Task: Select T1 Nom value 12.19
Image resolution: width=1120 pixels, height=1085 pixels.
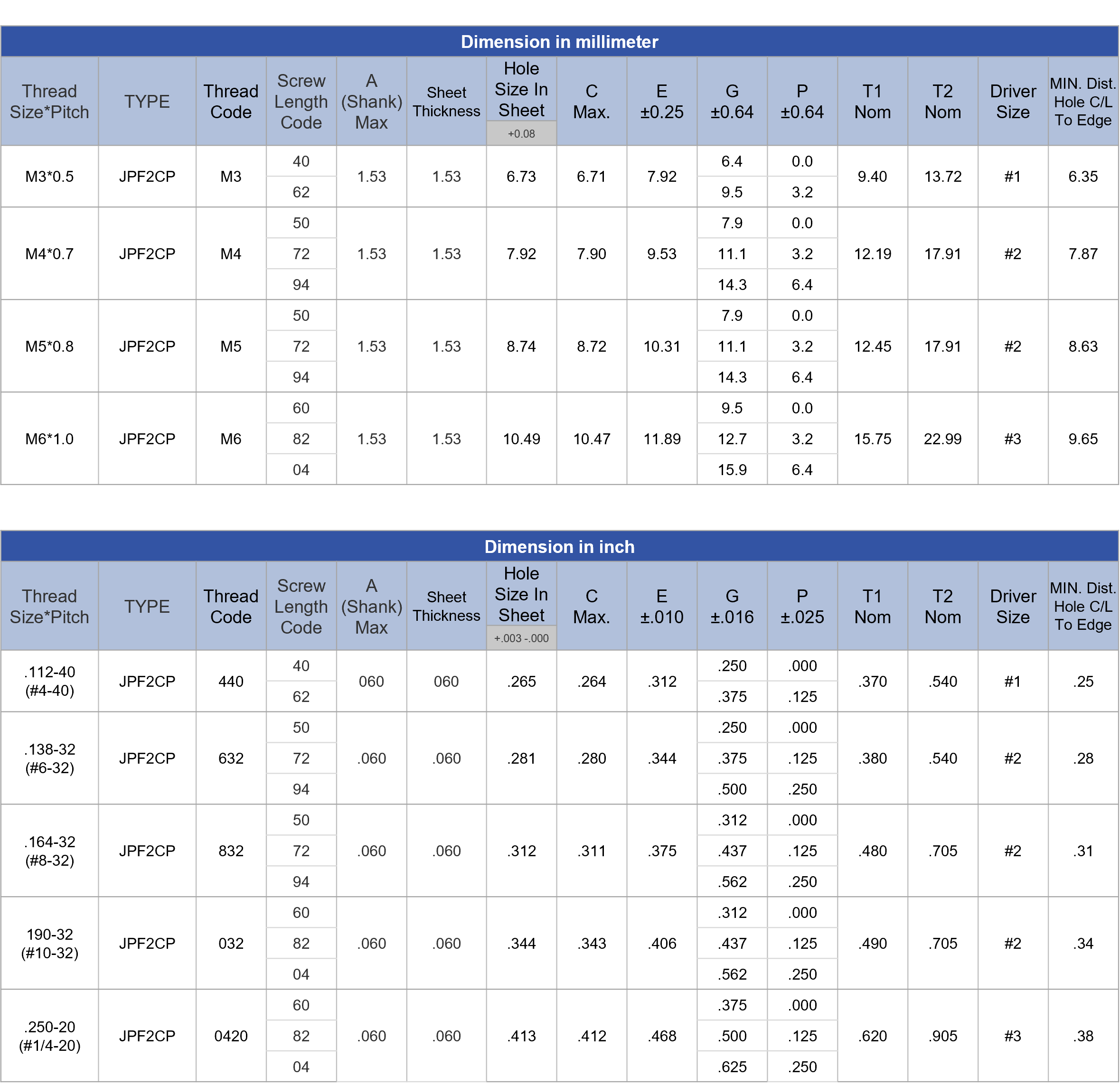Action: coord(873,253)
